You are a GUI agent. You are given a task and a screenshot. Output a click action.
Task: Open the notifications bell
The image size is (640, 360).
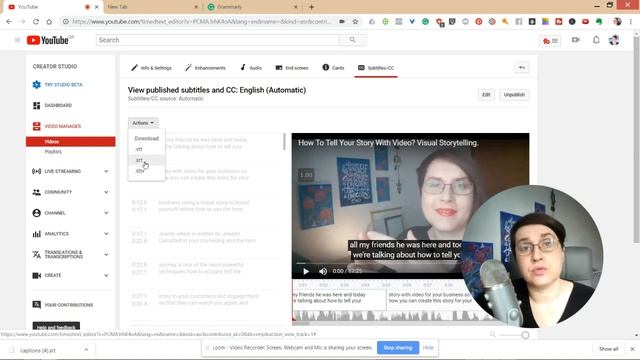(x=596, y=40)
